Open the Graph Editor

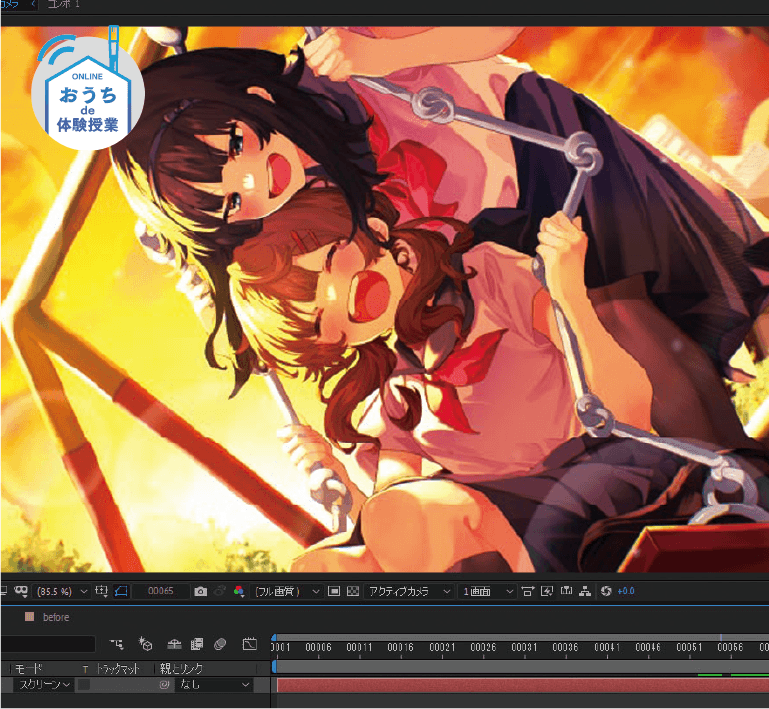click(250, 644)
